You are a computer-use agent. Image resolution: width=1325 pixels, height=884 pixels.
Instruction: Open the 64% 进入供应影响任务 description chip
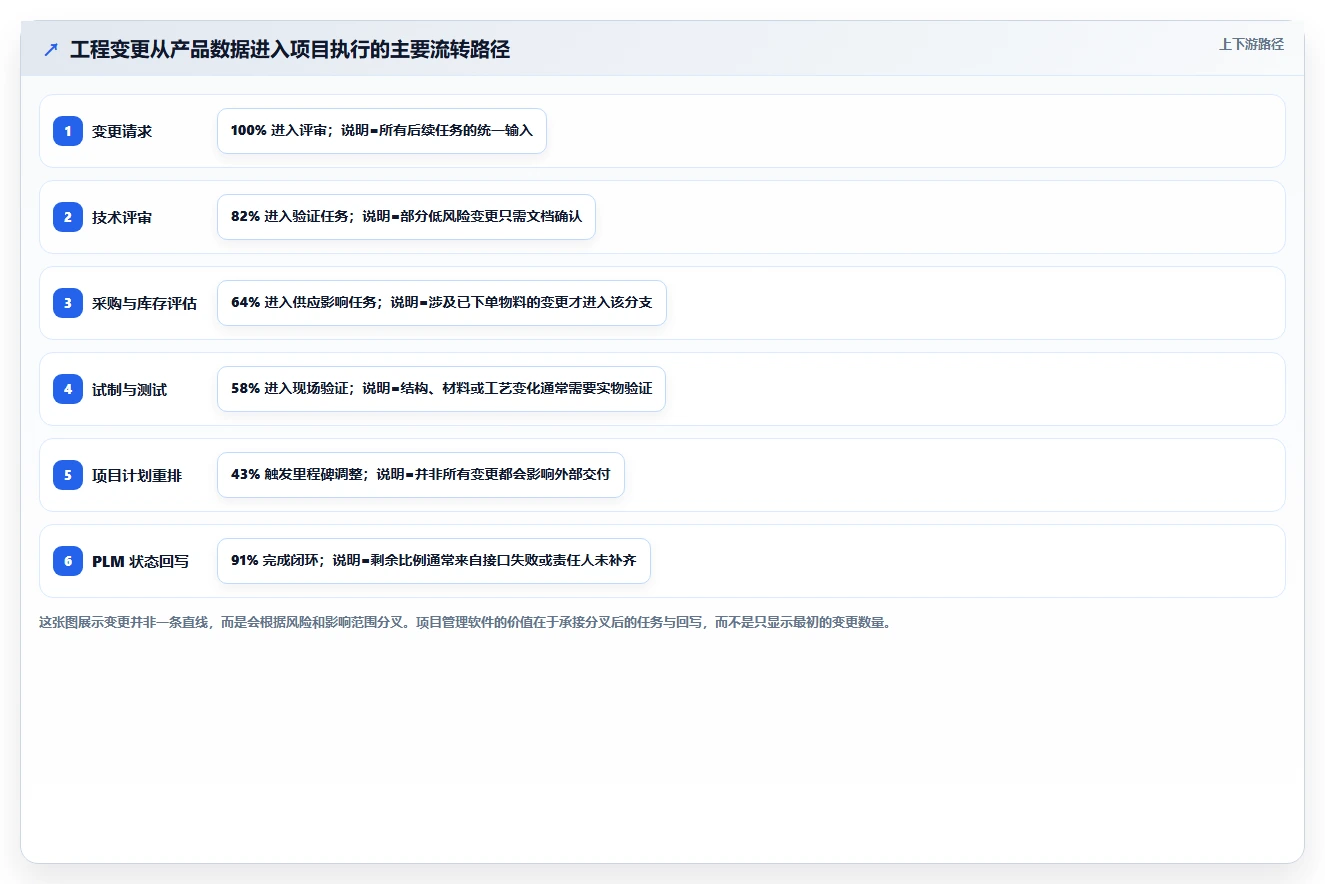[x=442, y=303]
